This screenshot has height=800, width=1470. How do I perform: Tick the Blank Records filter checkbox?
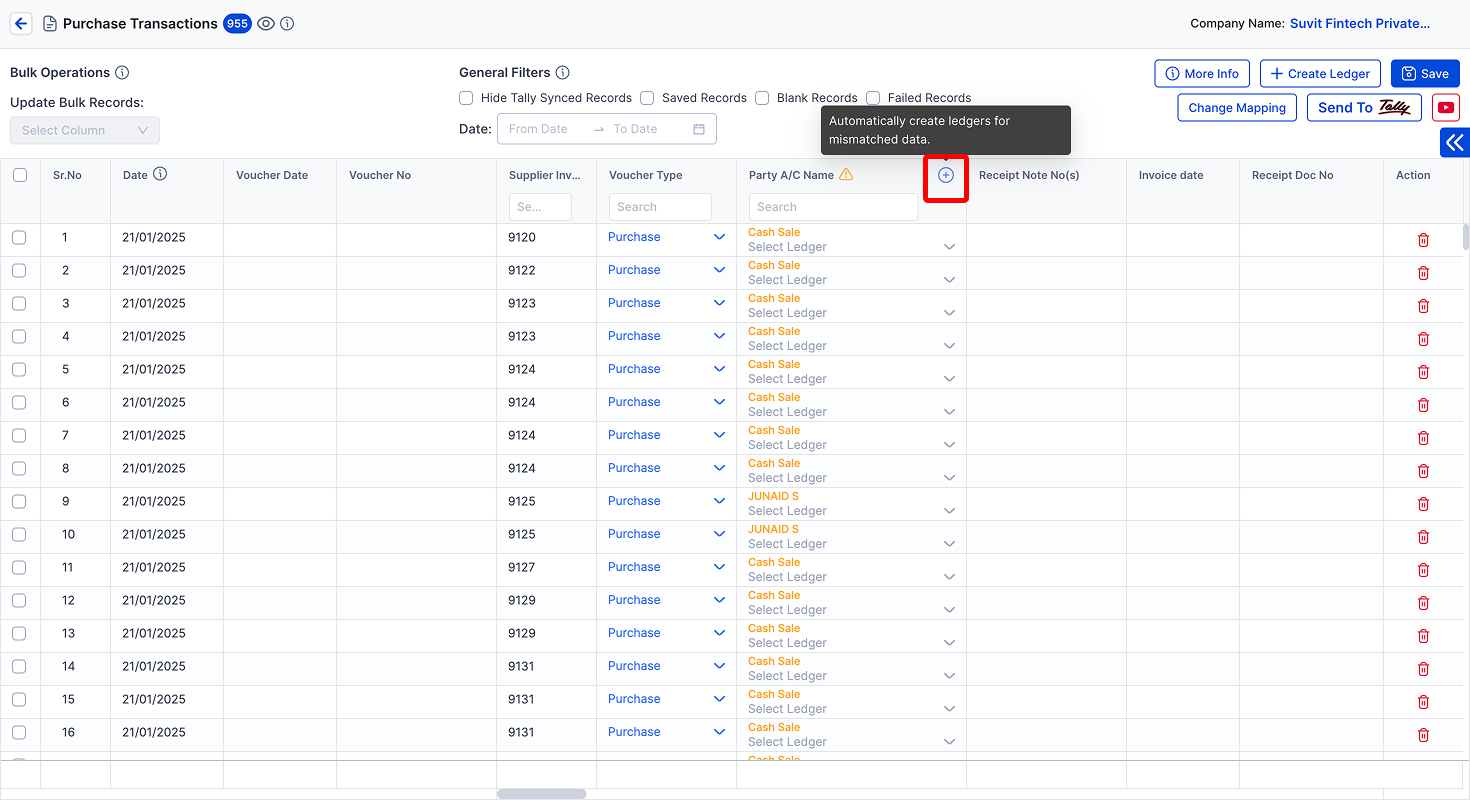coord(762,98)
